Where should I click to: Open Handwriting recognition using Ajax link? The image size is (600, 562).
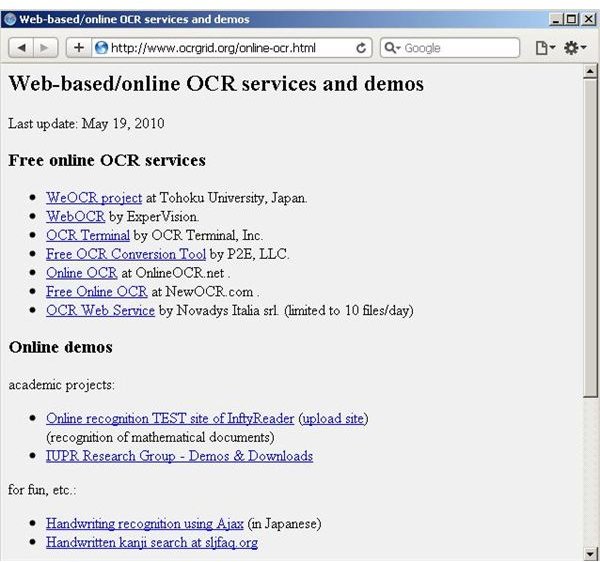coord(145,523)
